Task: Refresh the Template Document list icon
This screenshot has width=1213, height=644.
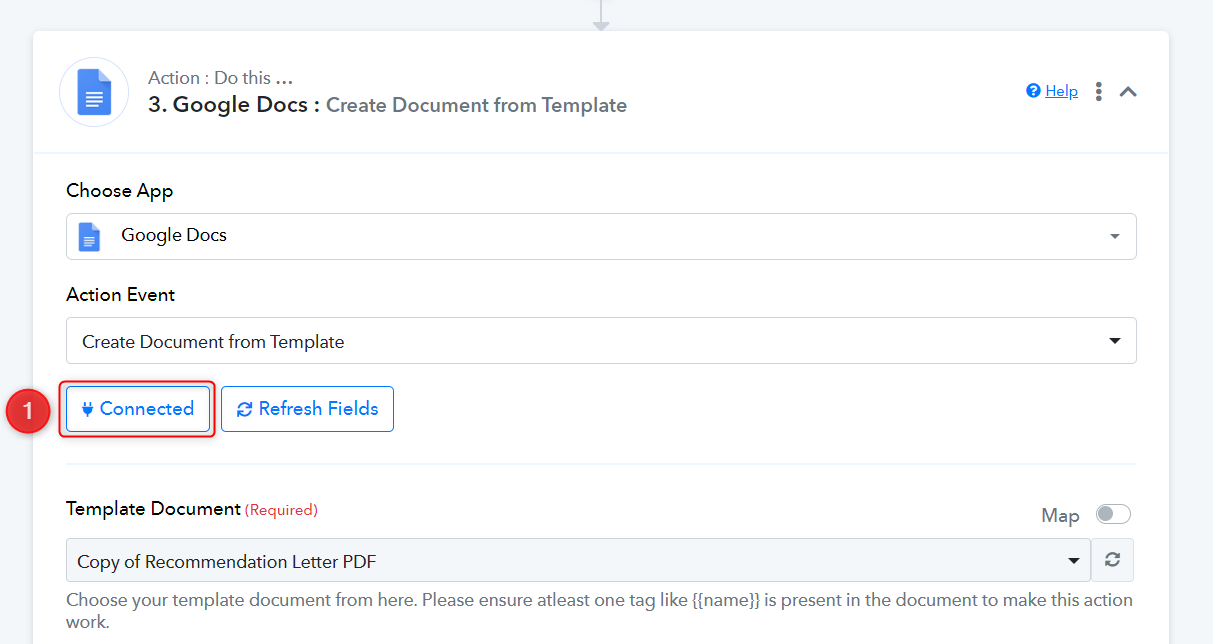Action: [1112, 560]
